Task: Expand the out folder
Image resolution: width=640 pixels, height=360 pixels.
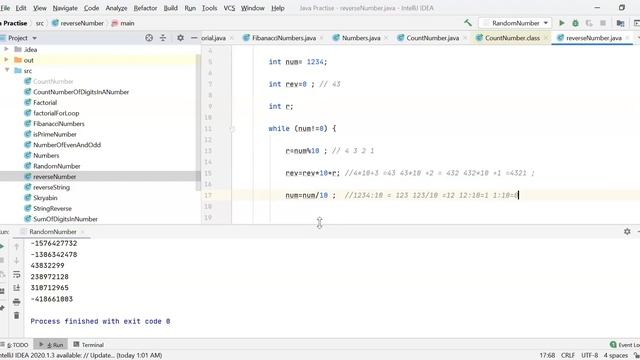Action: [6, 60]
